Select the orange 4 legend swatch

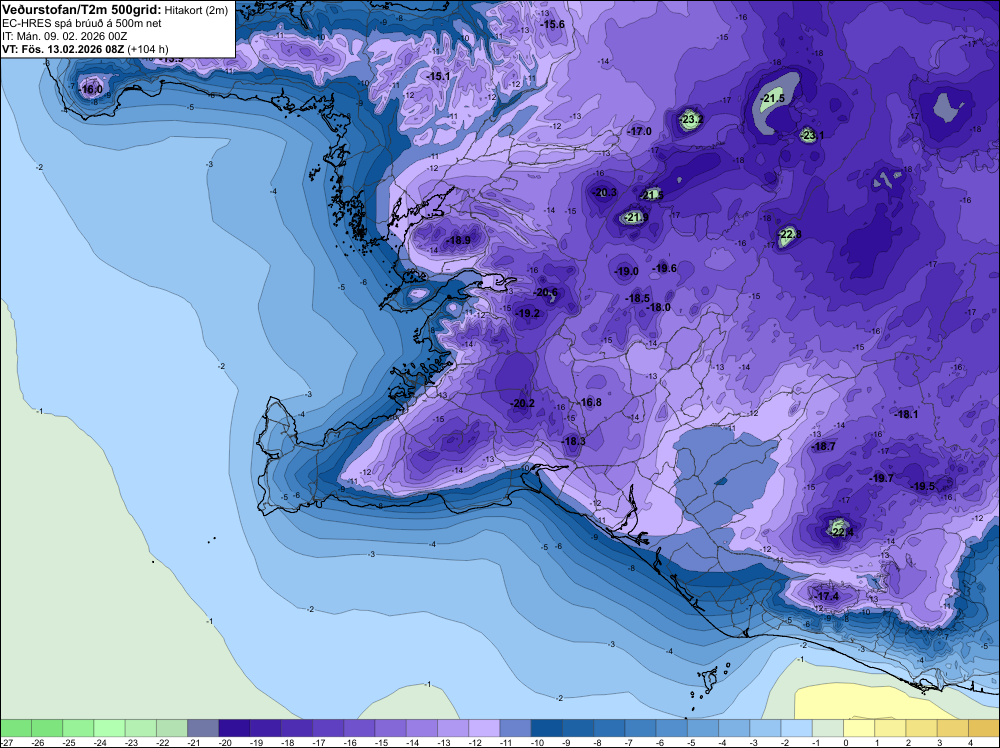pyautogui.click(x=984, y=728)
